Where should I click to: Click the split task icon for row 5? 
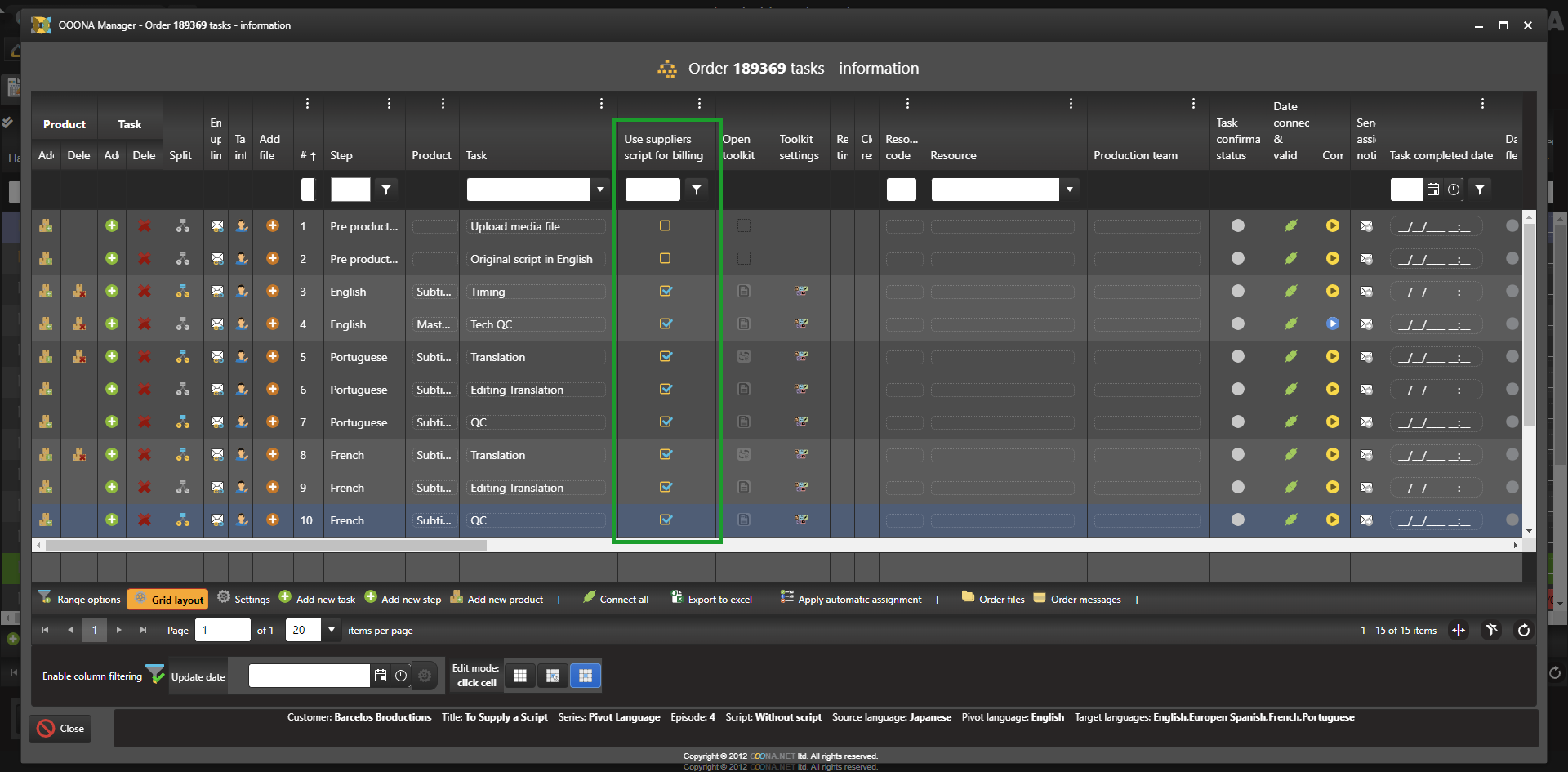coord(183,357)
